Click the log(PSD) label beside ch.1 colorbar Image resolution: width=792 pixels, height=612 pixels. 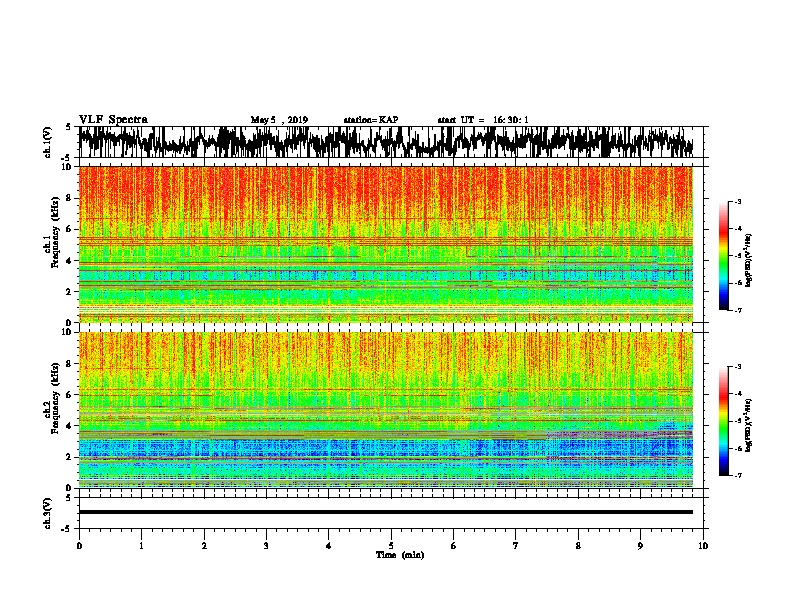(749, 260)
